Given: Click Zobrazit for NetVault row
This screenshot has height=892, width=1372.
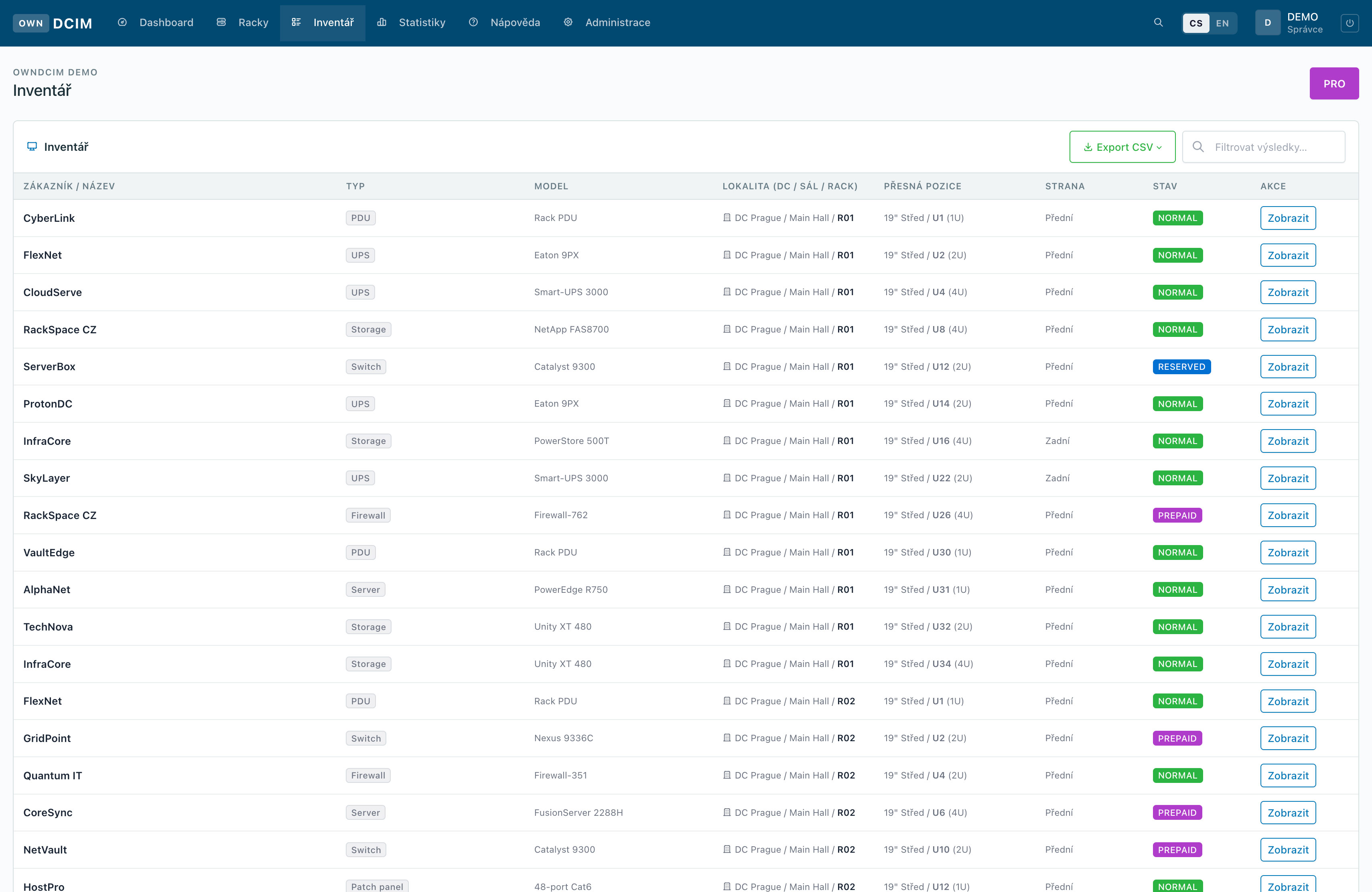Looking at the screenshot, I should coord(1288,849).
